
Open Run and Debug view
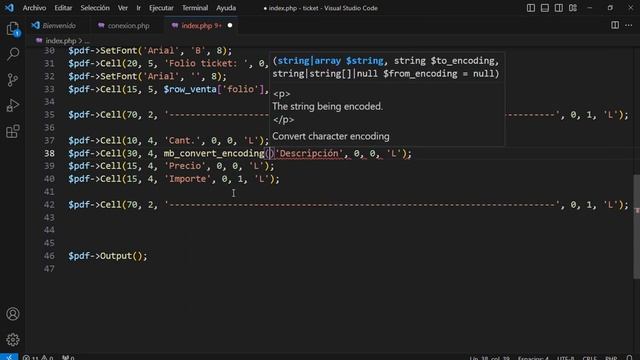pyautogui.click(x=13, y=105)
